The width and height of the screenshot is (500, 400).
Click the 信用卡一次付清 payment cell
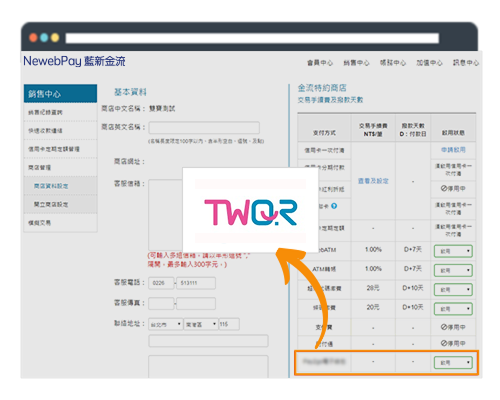pos(324,150)
